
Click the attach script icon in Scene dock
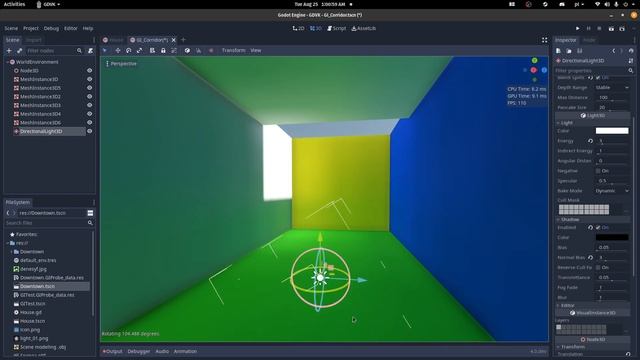coord(90,51)
